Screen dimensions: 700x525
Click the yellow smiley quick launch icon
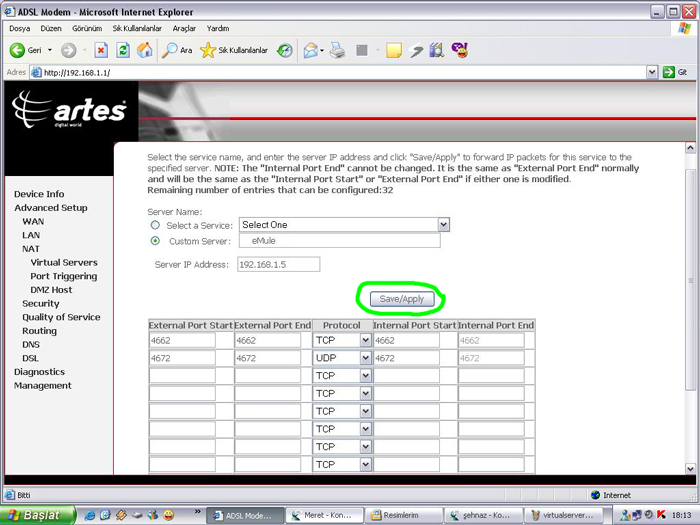coord(169,516)
